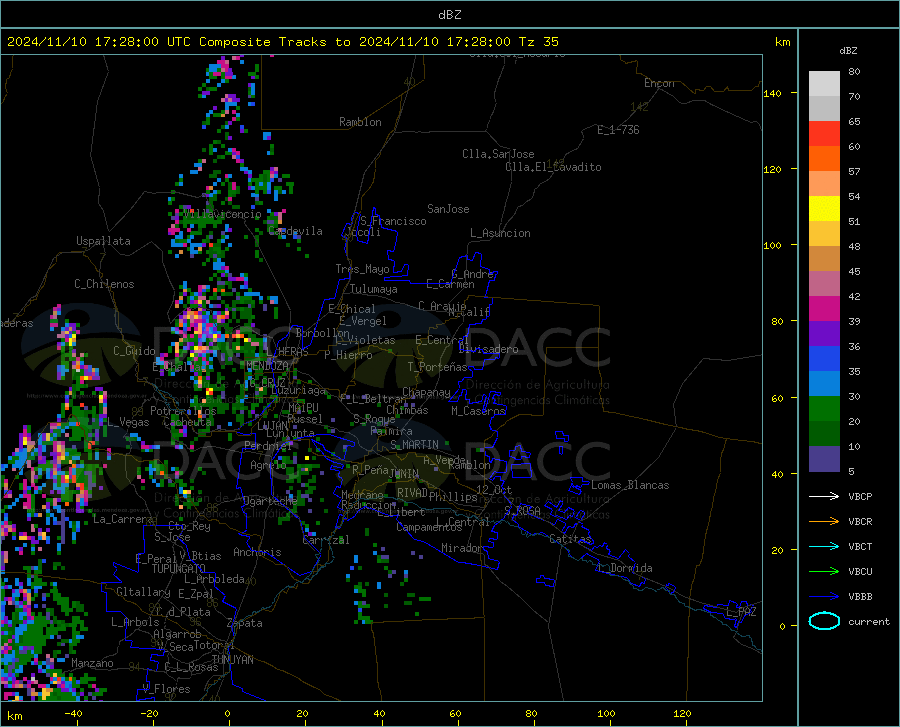Click the SanJose place label
Viewport: 900px width, 727px height.
[448, 209]
